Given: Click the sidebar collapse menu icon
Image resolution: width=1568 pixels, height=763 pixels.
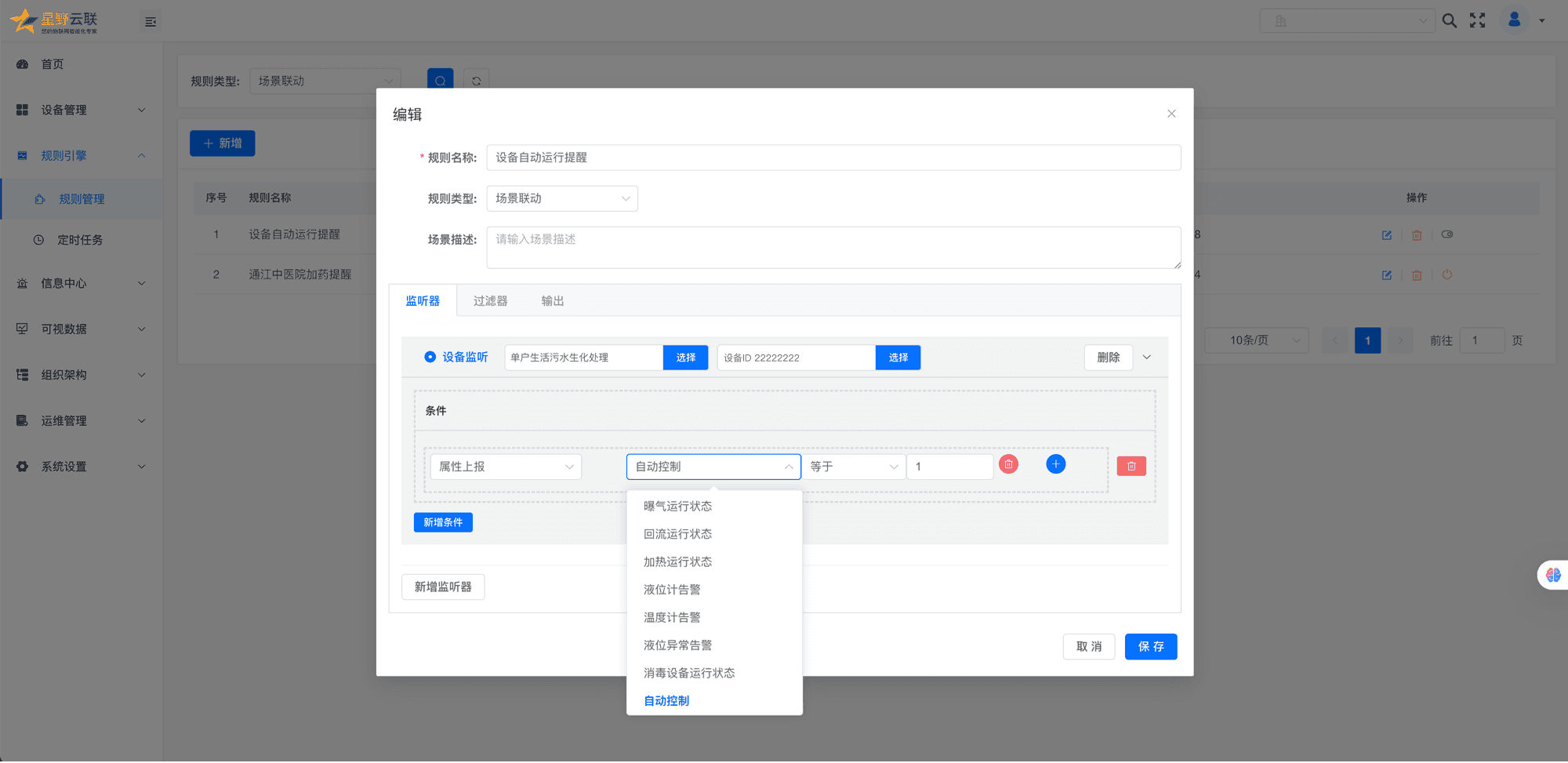Looking at the screenshot, I should click(x=151, y=22).
